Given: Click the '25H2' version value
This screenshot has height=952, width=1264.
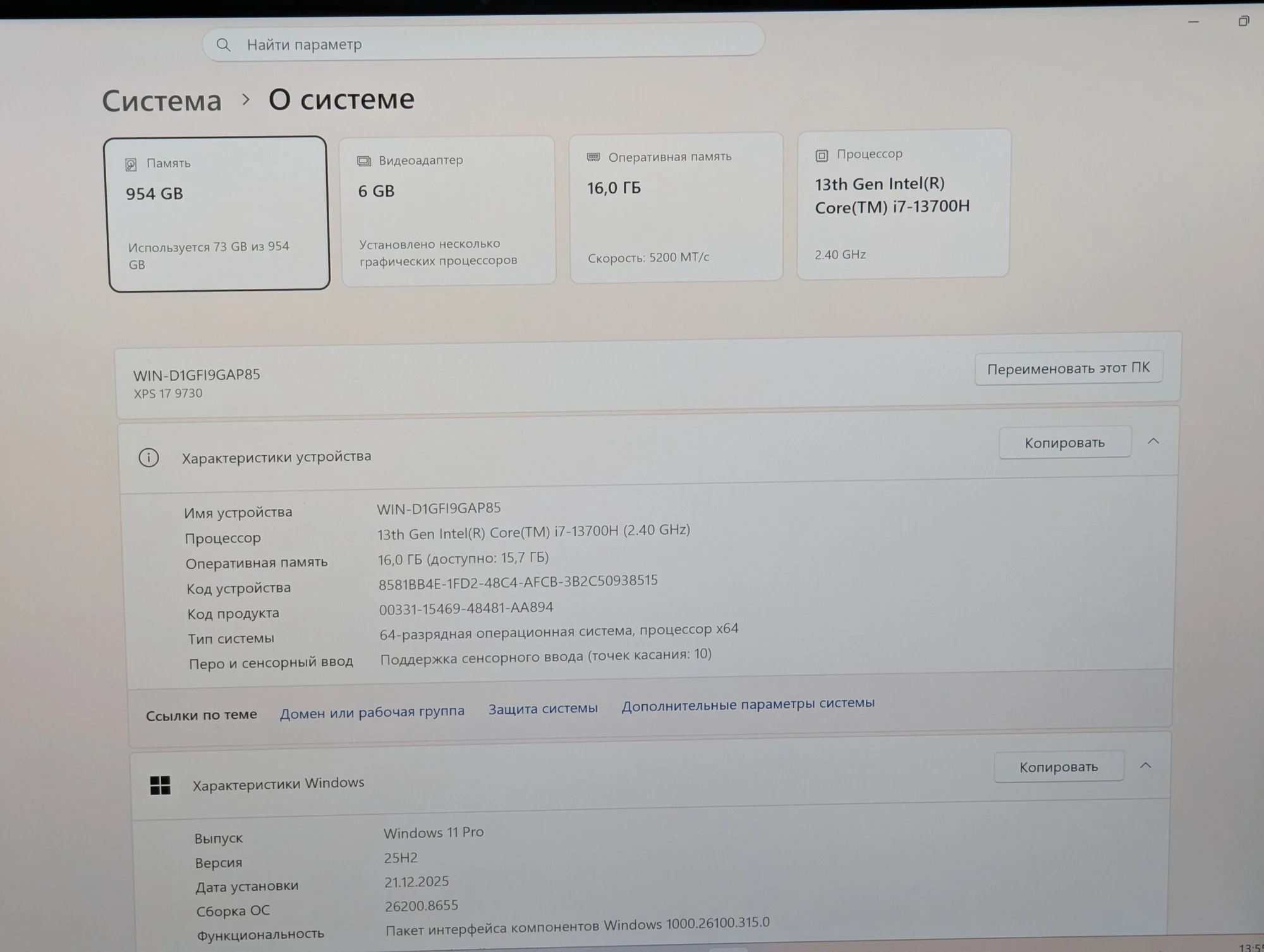Looking at the screenshot, I should pyautogui.click(x=401, y=858).
